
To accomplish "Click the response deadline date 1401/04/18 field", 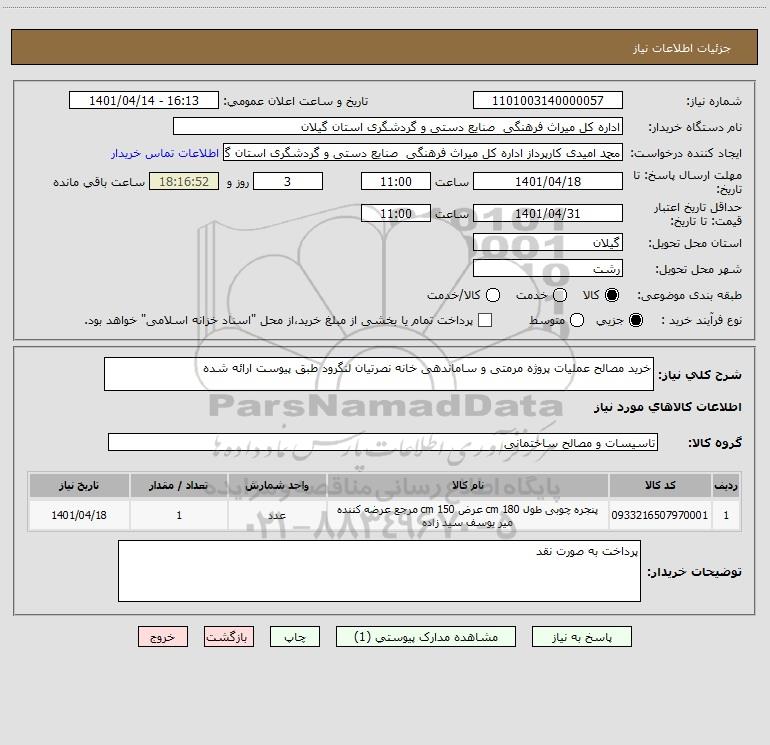I will point(548,181).
